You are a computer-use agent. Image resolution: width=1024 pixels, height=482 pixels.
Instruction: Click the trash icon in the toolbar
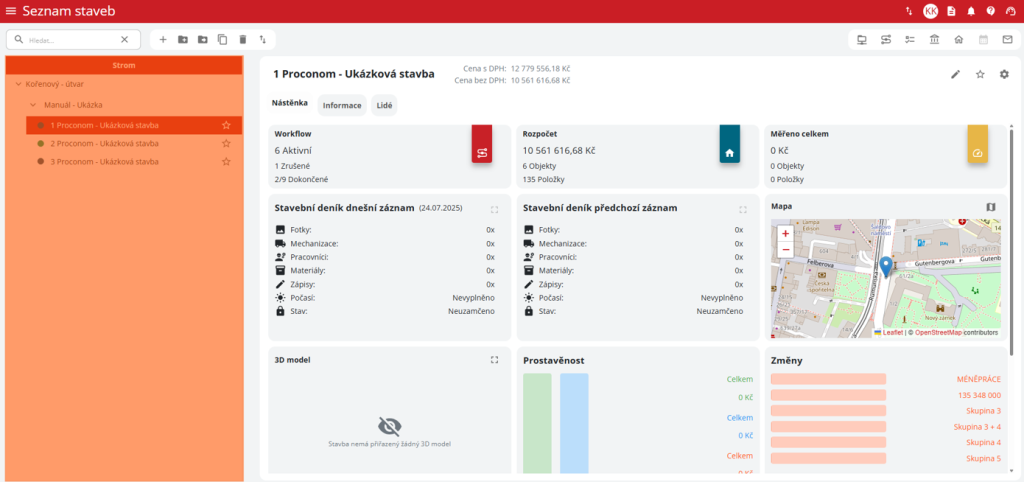point(242,39)
